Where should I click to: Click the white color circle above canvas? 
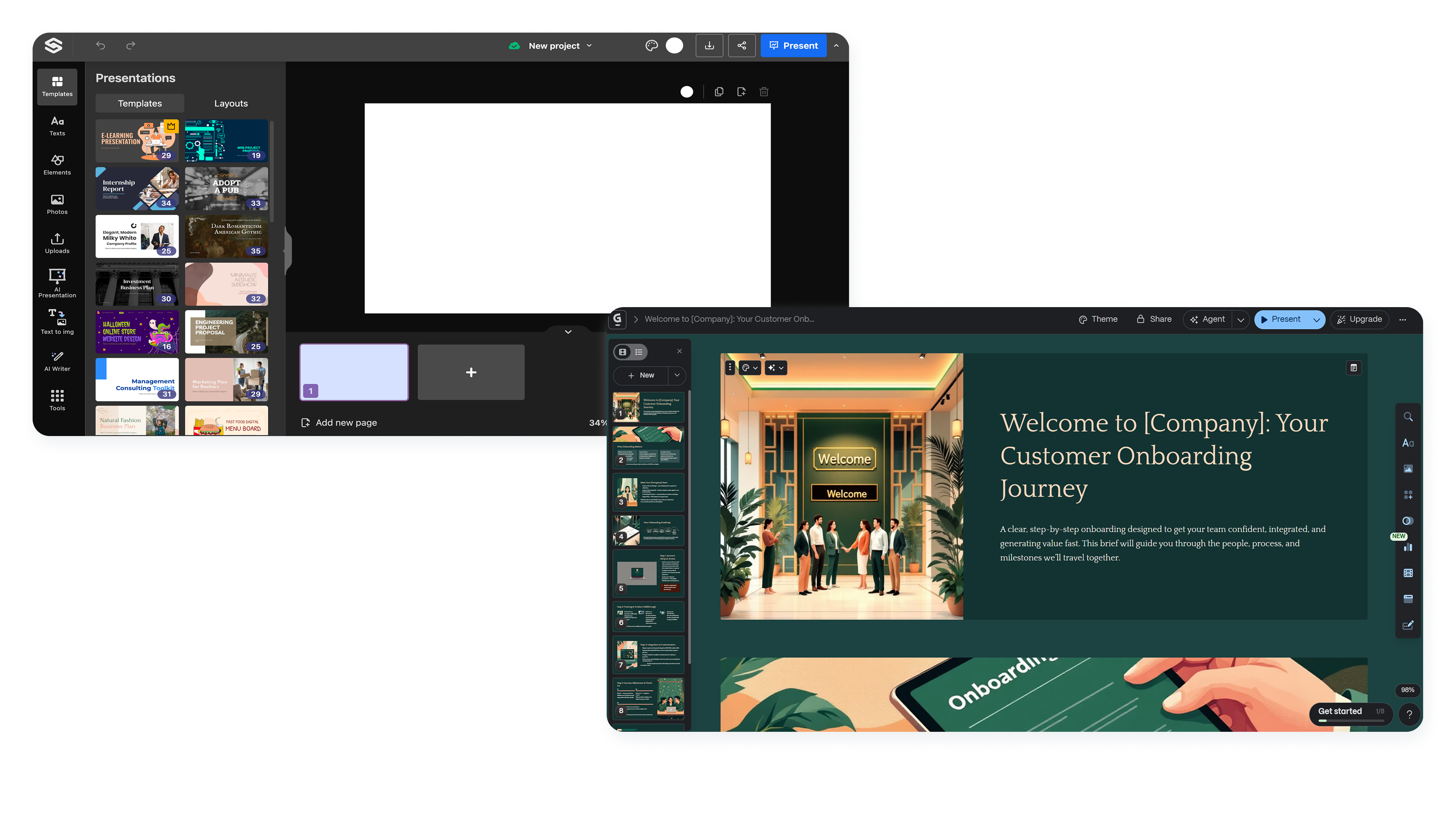click(x=687, y=91)
